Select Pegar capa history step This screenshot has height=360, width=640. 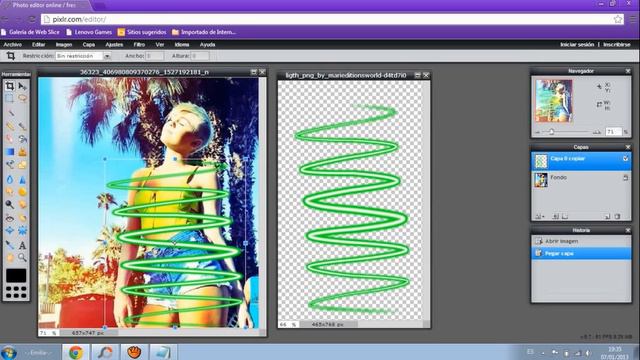(x=581, y=253)
